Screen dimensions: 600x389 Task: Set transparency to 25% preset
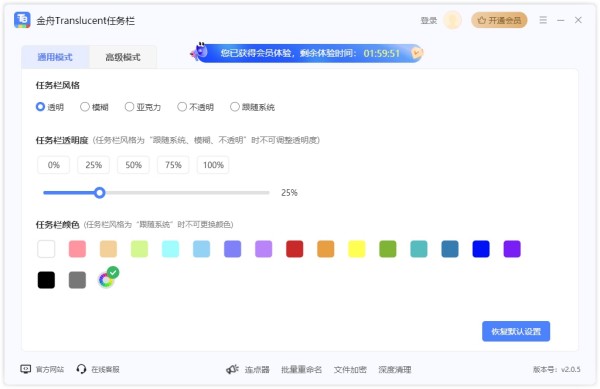93,165
